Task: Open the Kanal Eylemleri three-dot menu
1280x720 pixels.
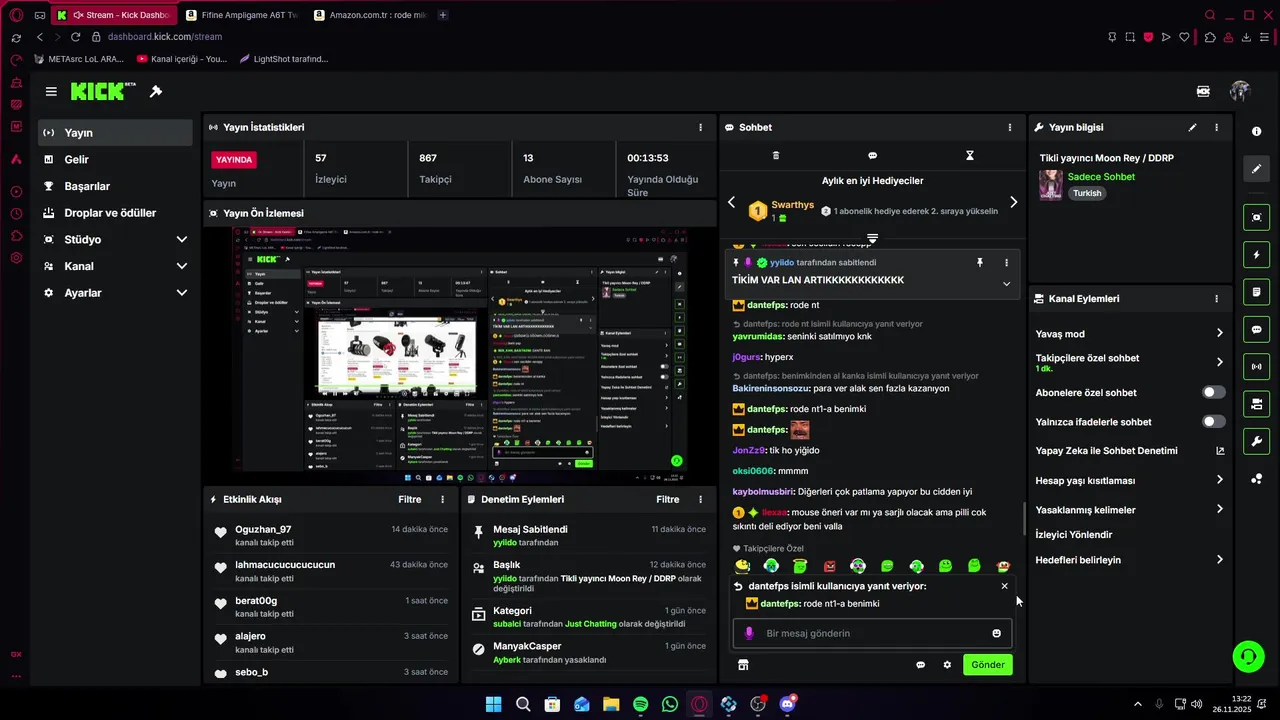Action: 1216,298
